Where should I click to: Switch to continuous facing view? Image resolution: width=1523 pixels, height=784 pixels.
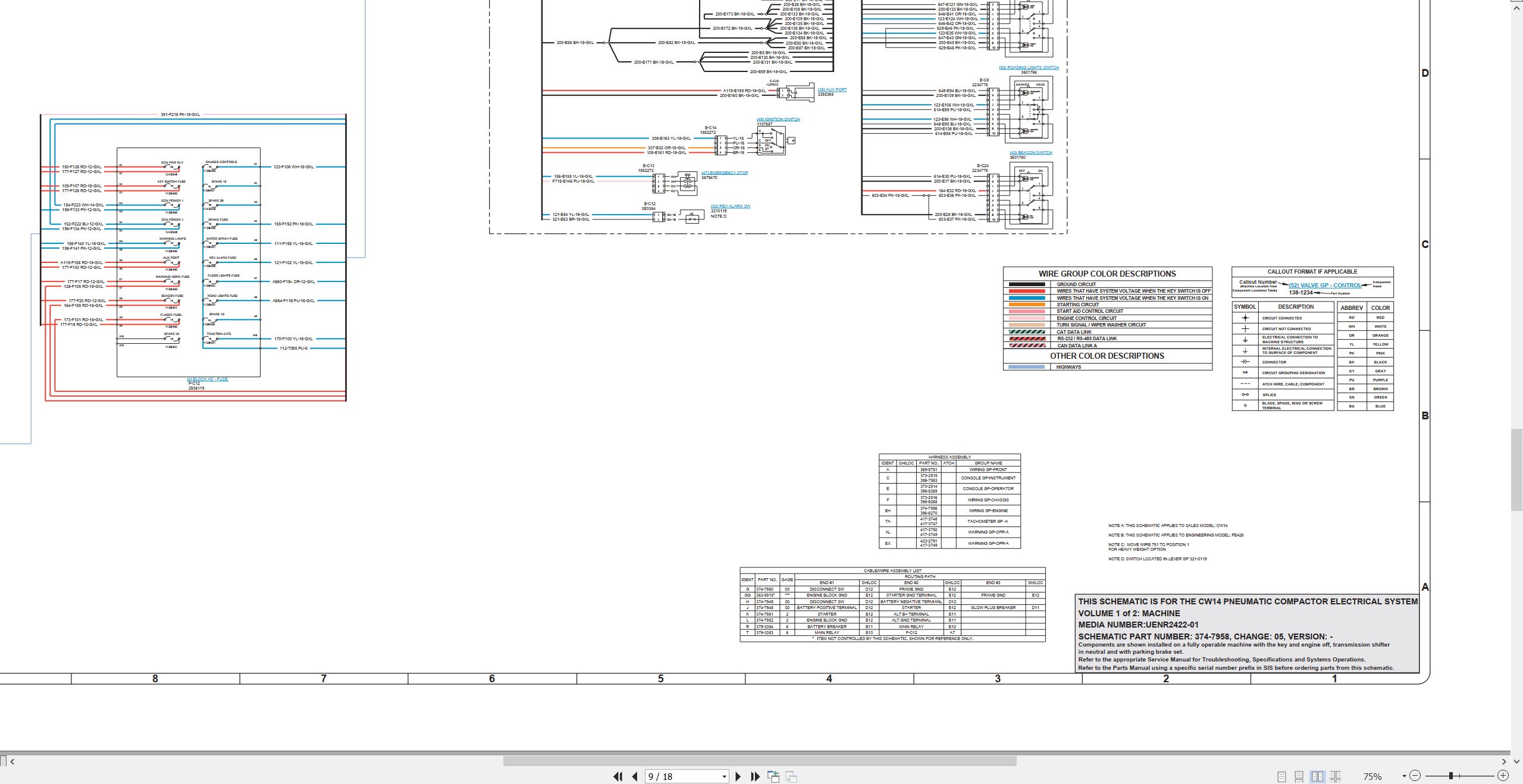[1336, 776]
